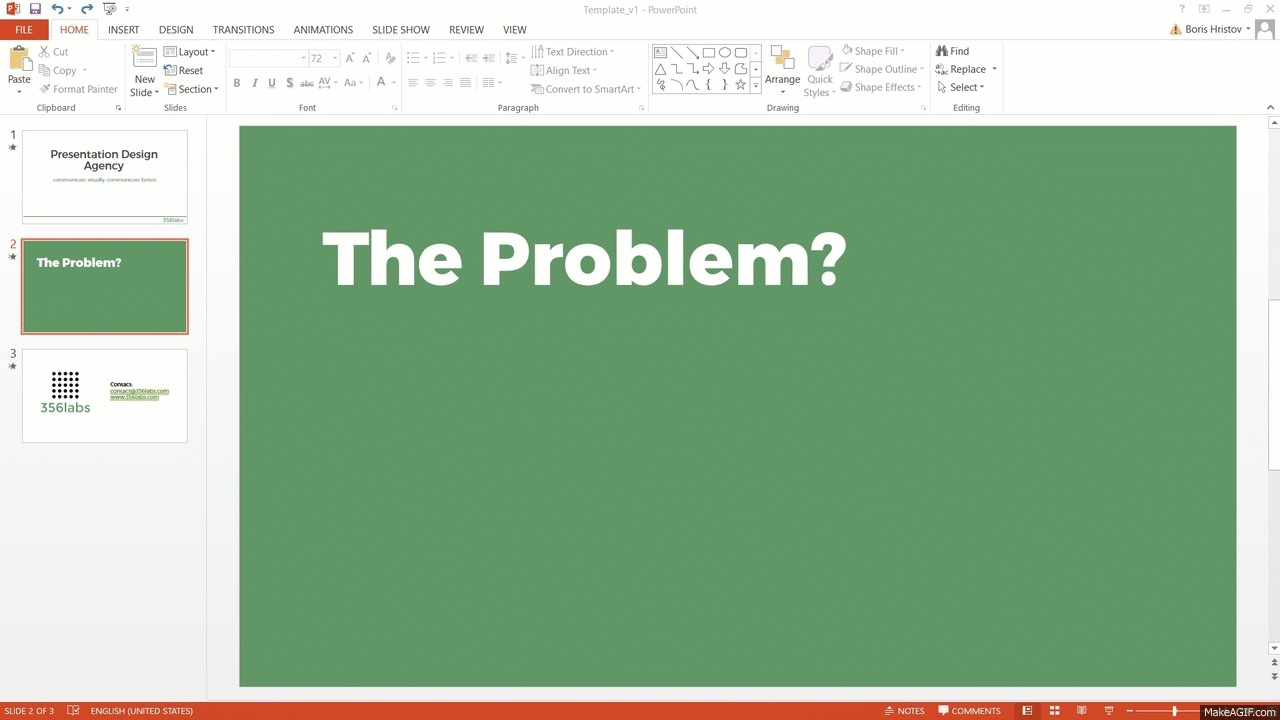Toggle Bold formatting
Screen dimensions: 1280x720
click(x=237, y=83)
